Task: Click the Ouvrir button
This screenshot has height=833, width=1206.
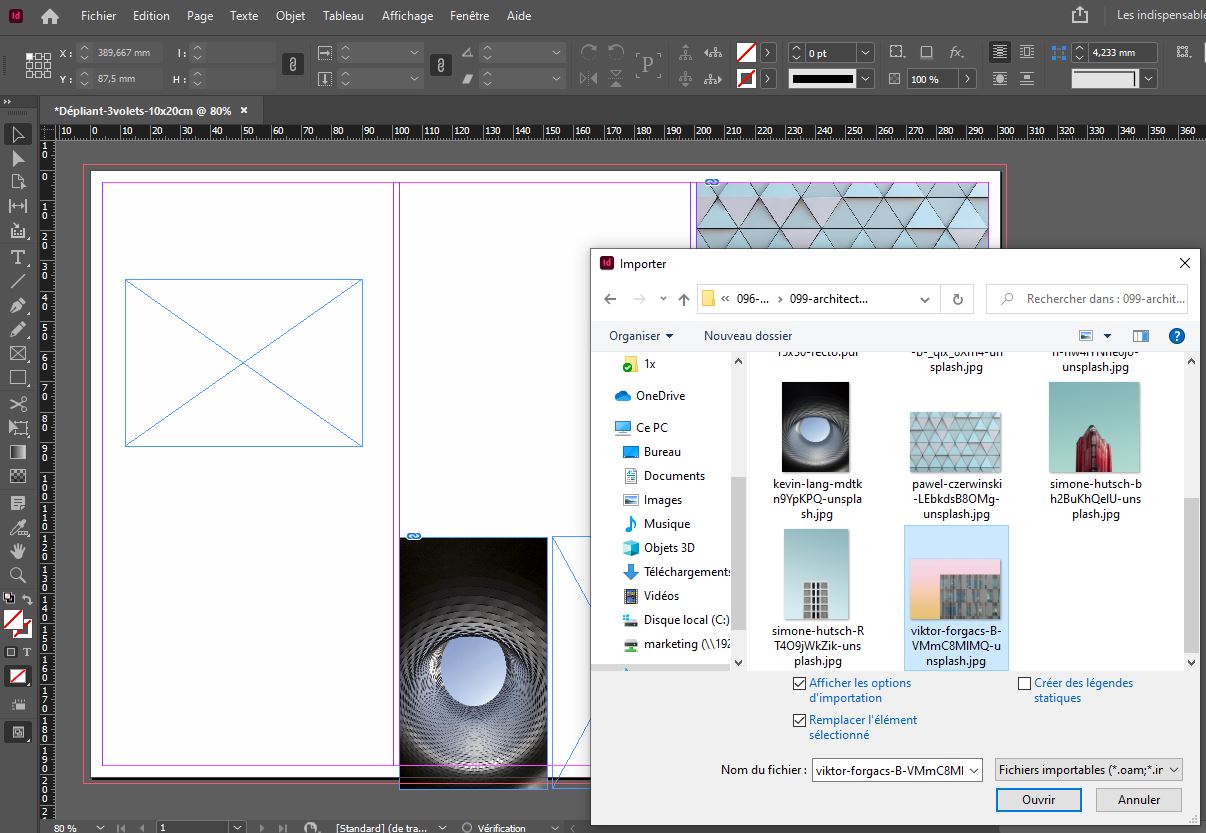Action: 1039,800
